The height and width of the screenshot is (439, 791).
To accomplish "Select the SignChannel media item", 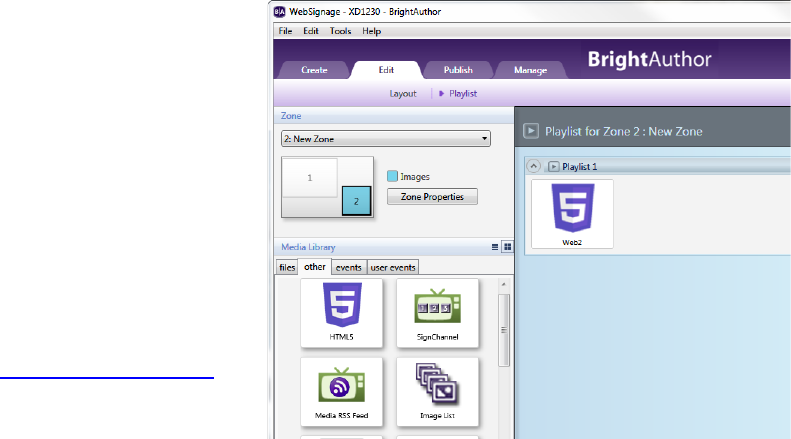I will pyautogui.click(x=437, y=313).
